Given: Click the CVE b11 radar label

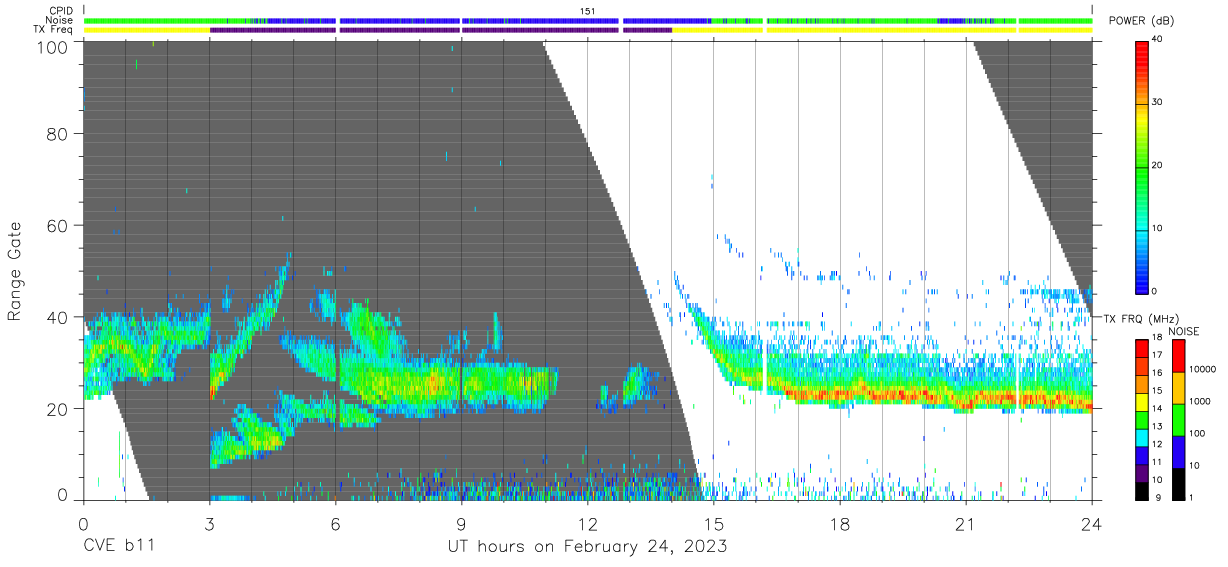Looking at the screenshot, I should pos(119,546).
